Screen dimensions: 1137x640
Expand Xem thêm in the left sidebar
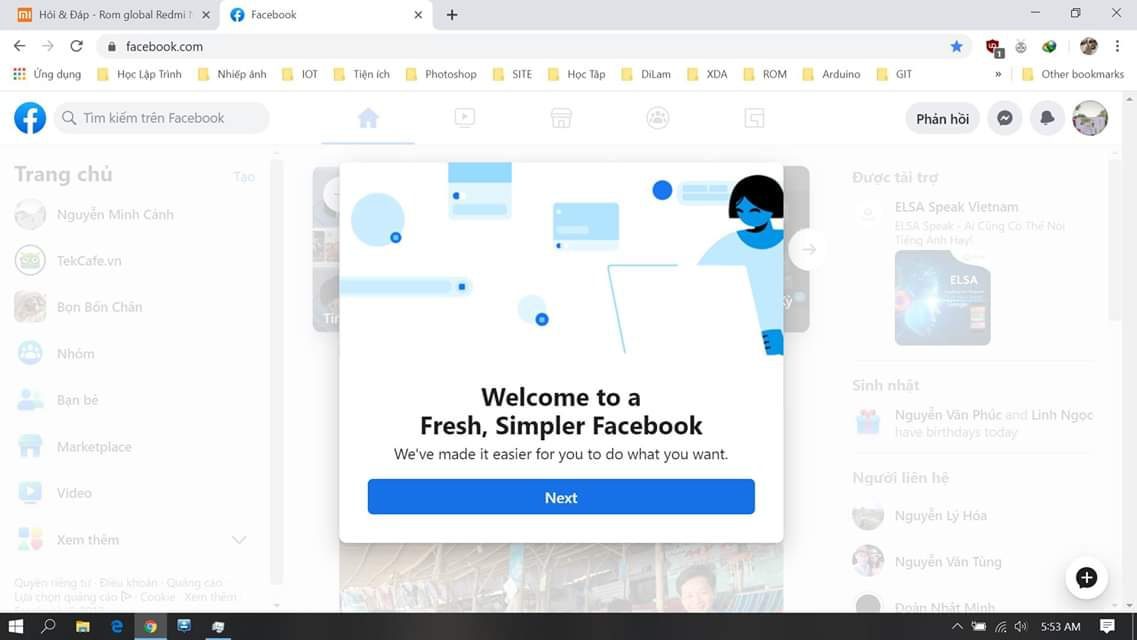[131, 539]
